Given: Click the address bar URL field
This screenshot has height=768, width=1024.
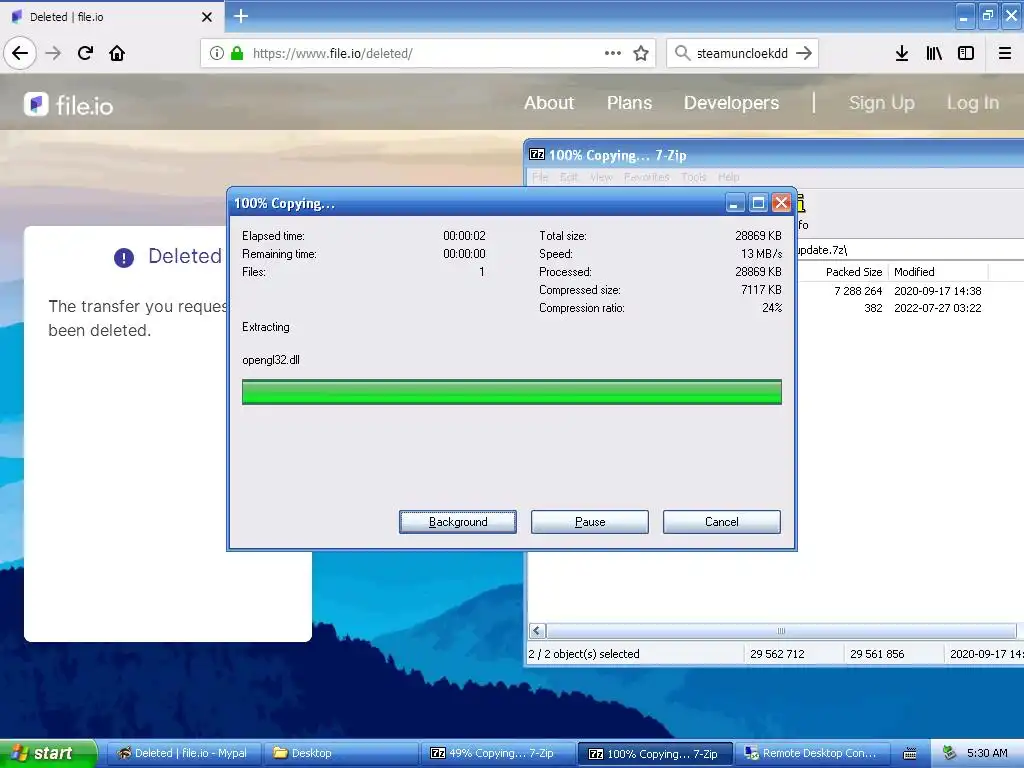Looking at the screenshot, I should 428,53.
